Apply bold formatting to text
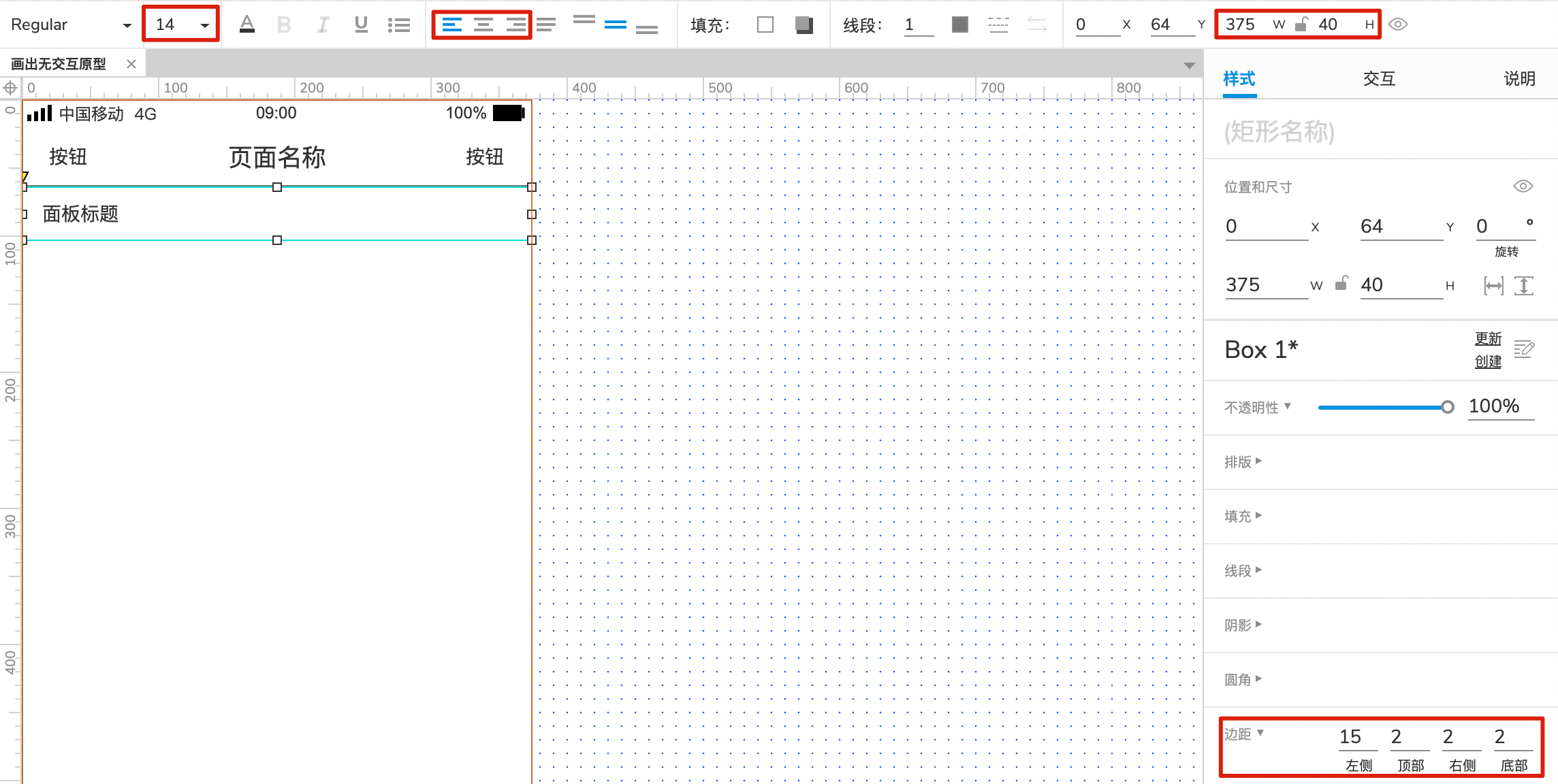This screenshot has width=1558, height=784. click(x=283, y=24)
